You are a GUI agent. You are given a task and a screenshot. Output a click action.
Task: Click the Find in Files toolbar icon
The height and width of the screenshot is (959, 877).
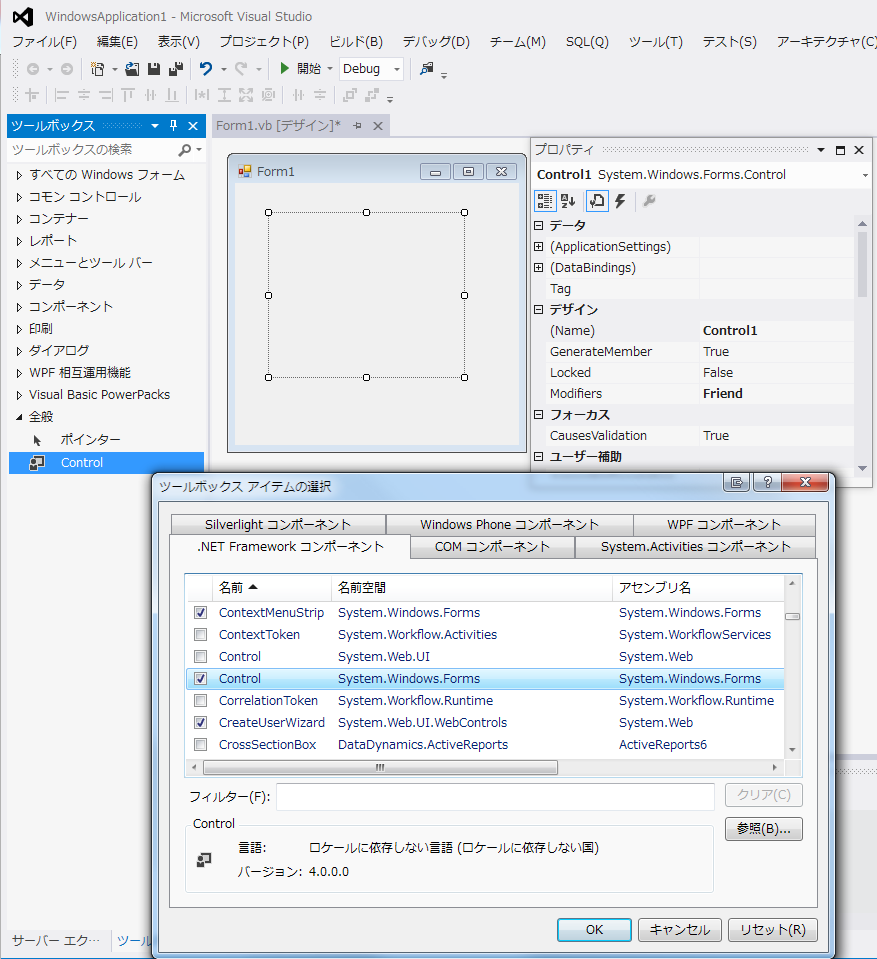click(426, 68)
